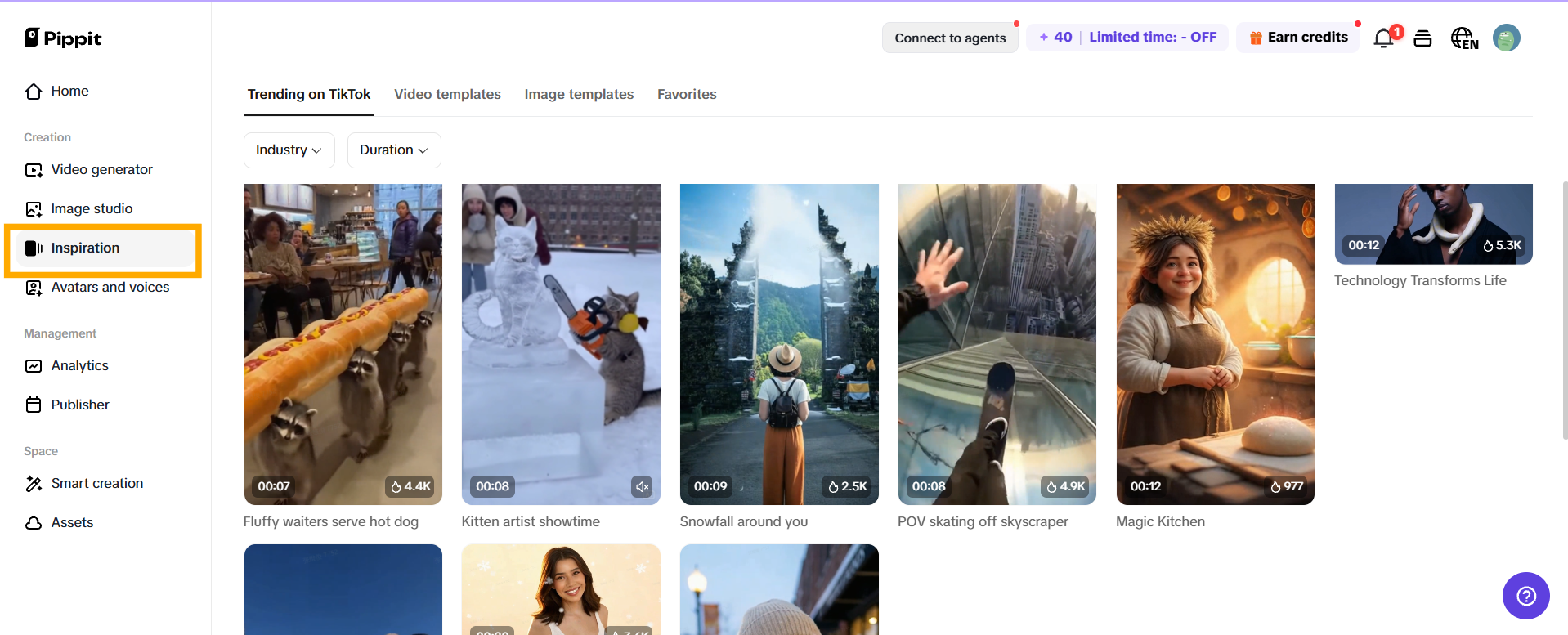
Task: Click 977 usage badge on Magic Kitchen
Action: pyautogui.click(x=1287, y=486)
